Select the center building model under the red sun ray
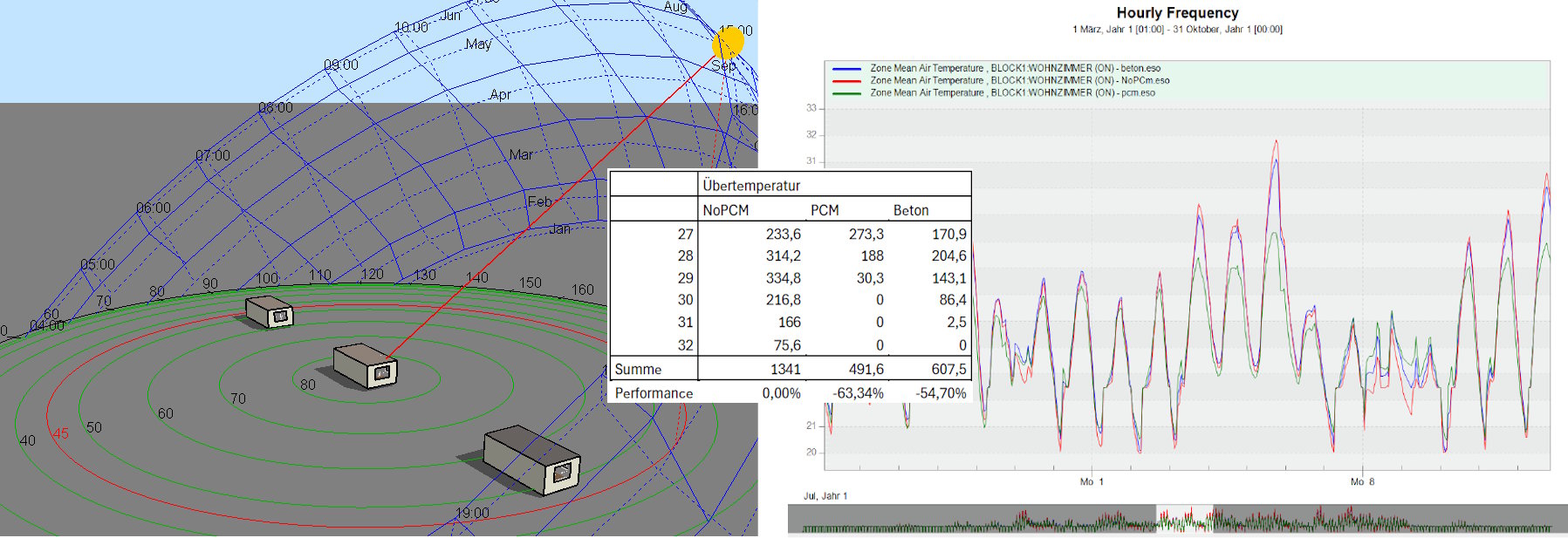Viewport: 1568px width, 538px height. (x=366, y=365)
